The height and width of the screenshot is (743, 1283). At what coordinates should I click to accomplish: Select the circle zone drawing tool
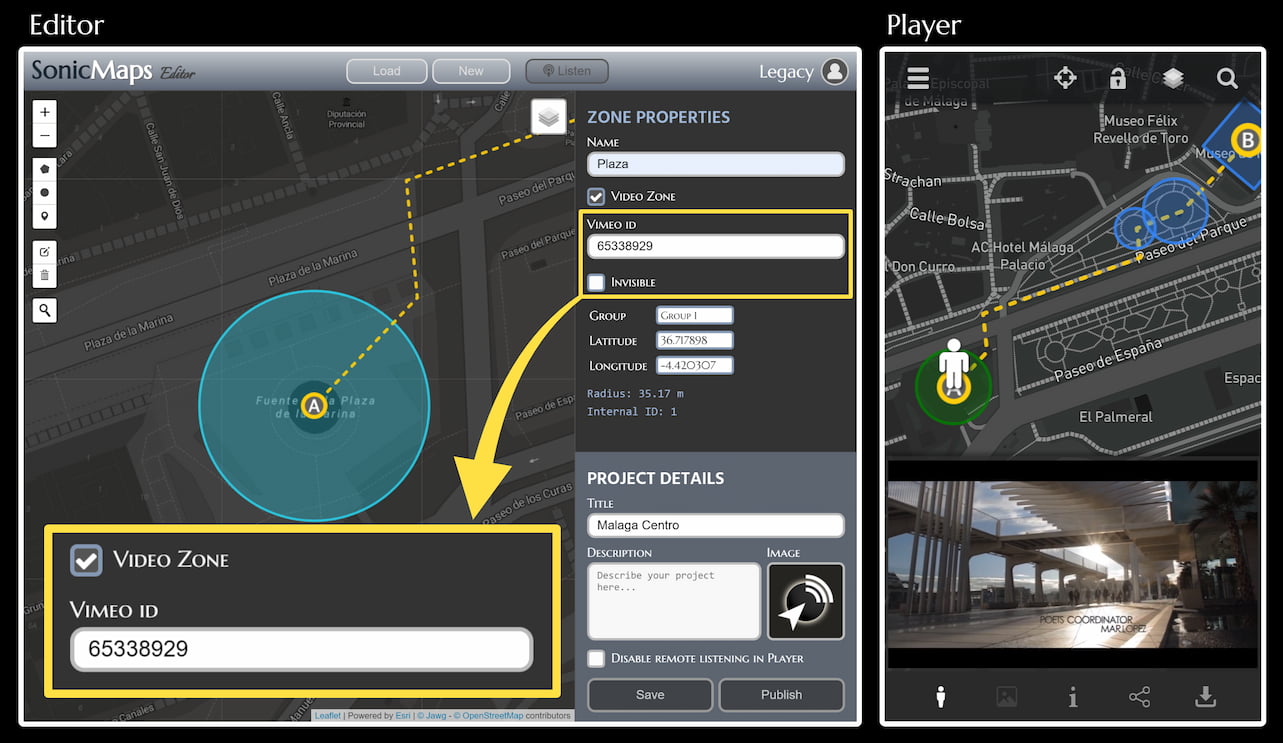44,192
